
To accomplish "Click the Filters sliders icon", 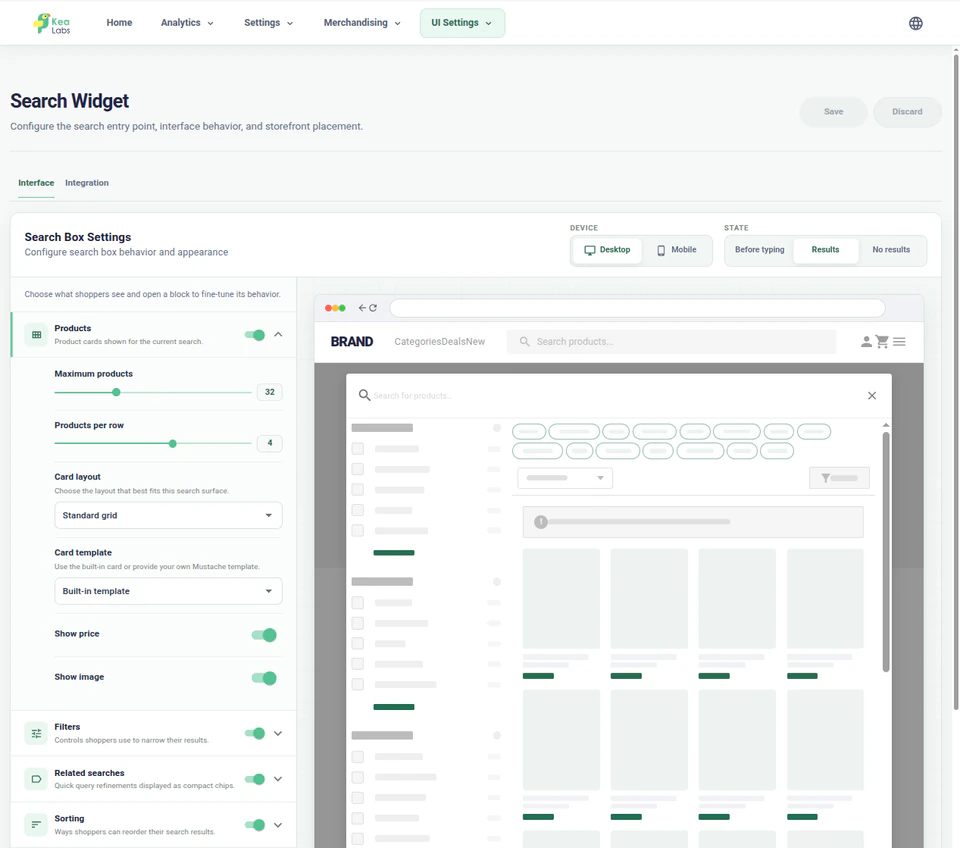I will [36, 733].
